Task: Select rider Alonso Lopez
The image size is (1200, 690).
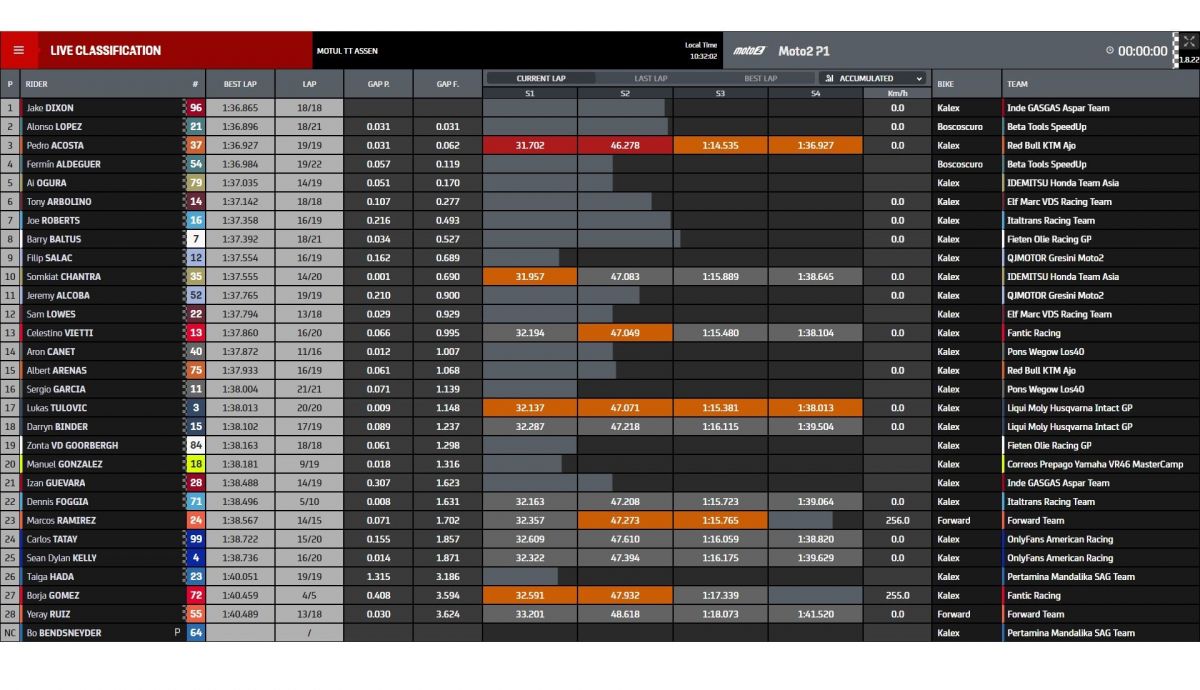Action: pyautogui.click(x=54, y=127)
